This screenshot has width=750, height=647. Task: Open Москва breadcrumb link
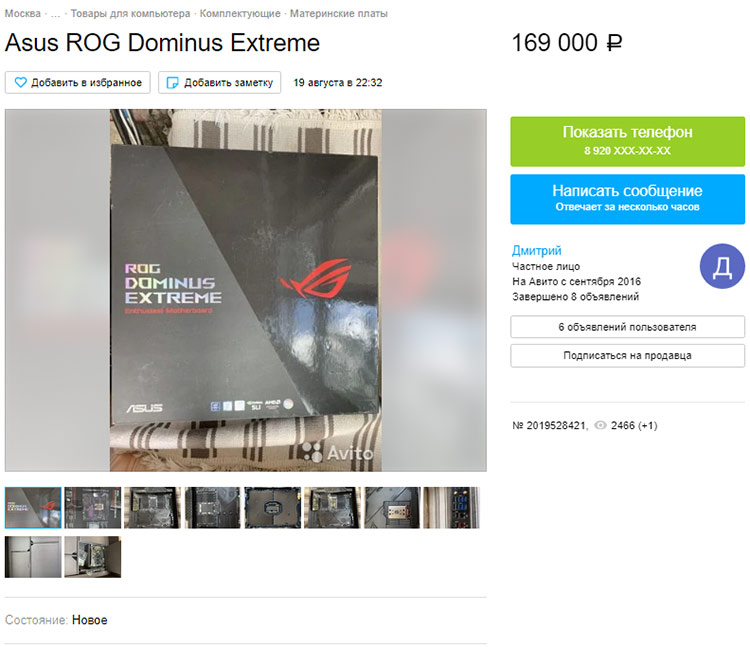tap(22, 13)
